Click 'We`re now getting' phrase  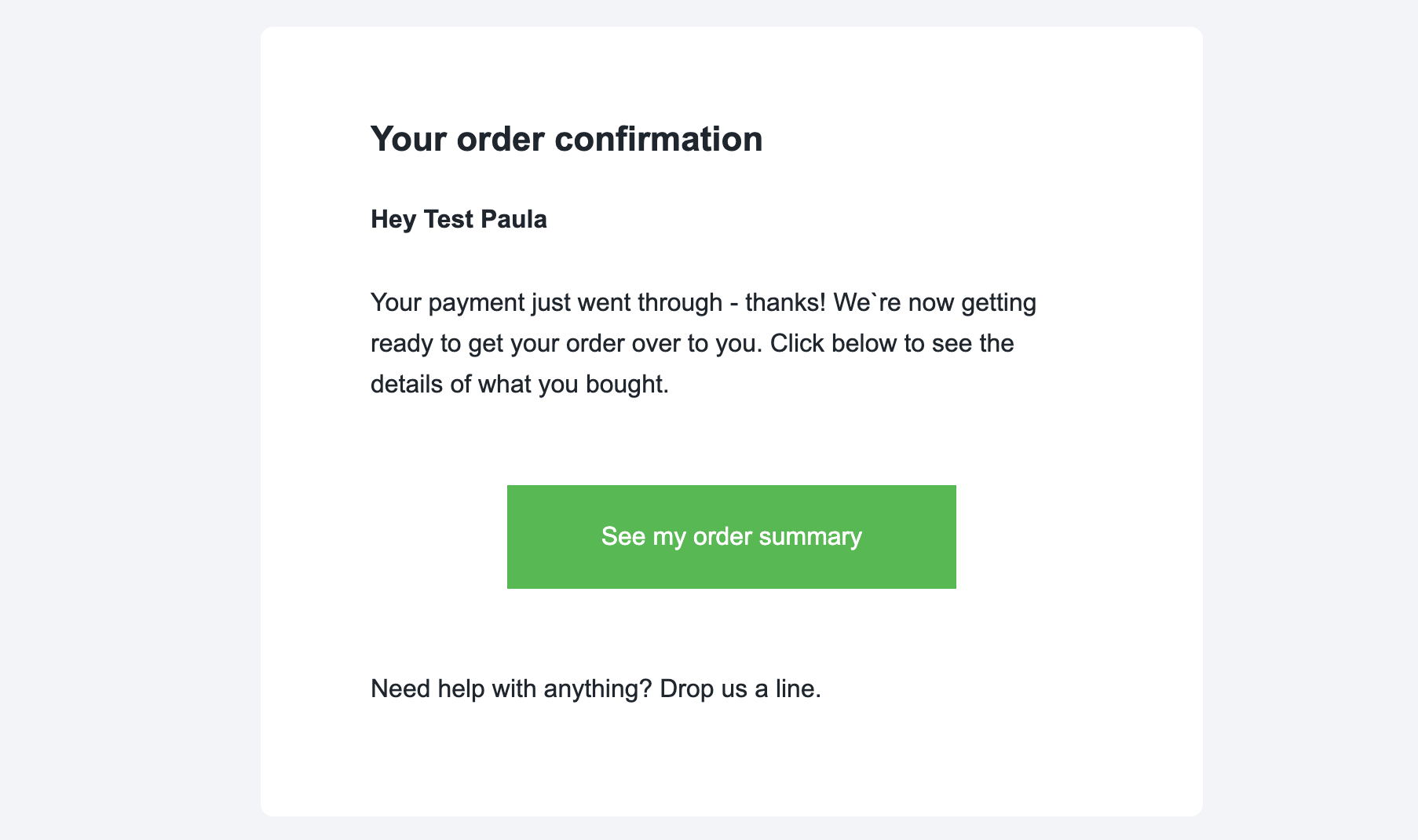(x=935, y=302)
